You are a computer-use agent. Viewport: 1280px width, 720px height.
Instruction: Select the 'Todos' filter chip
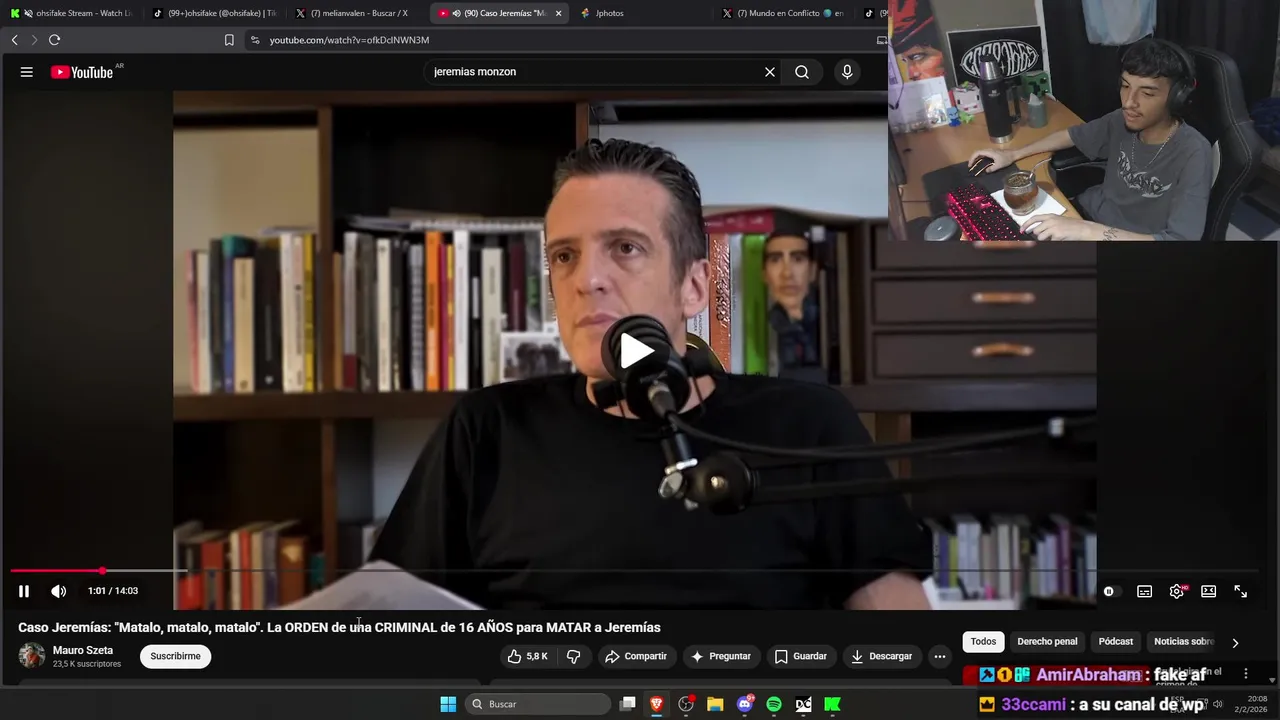(x=983, y=642)
